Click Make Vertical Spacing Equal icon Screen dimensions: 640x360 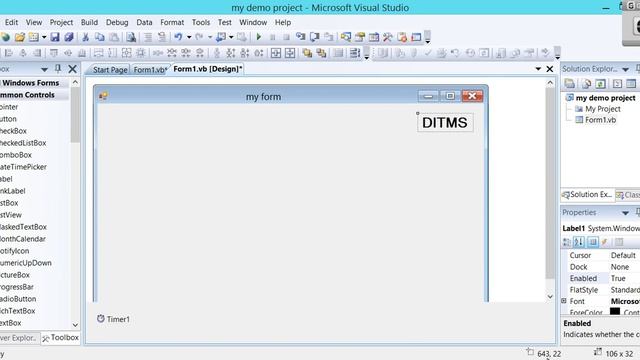217,53
